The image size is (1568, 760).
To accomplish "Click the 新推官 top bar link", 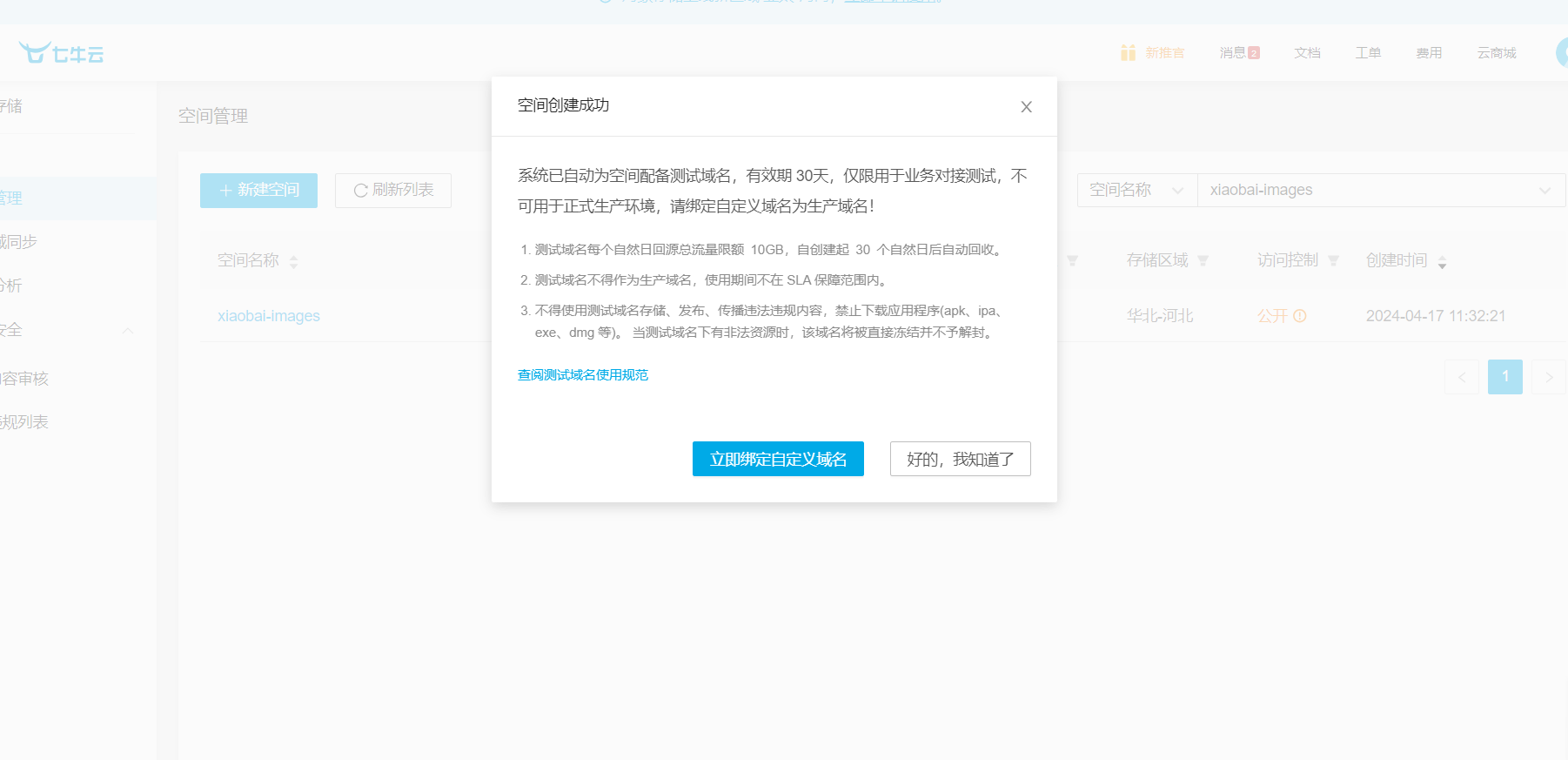I will point(1164,53).
